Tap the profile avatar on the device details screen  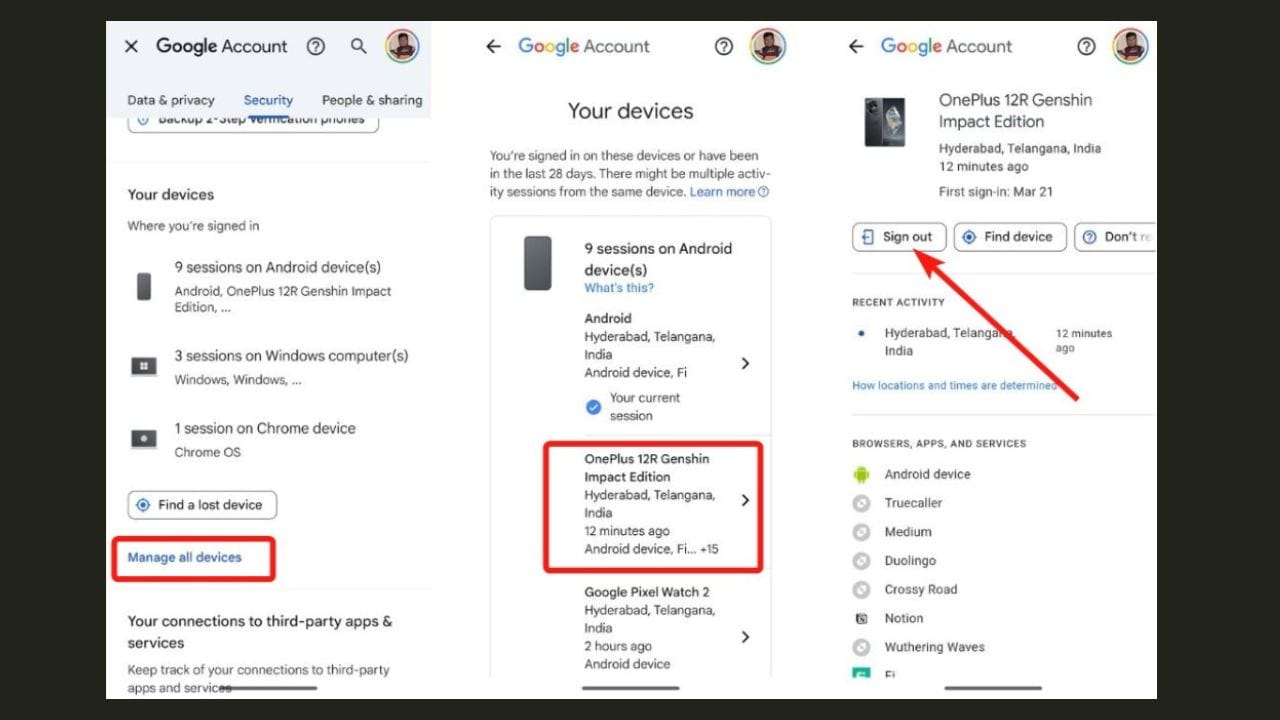point(1130,46)
